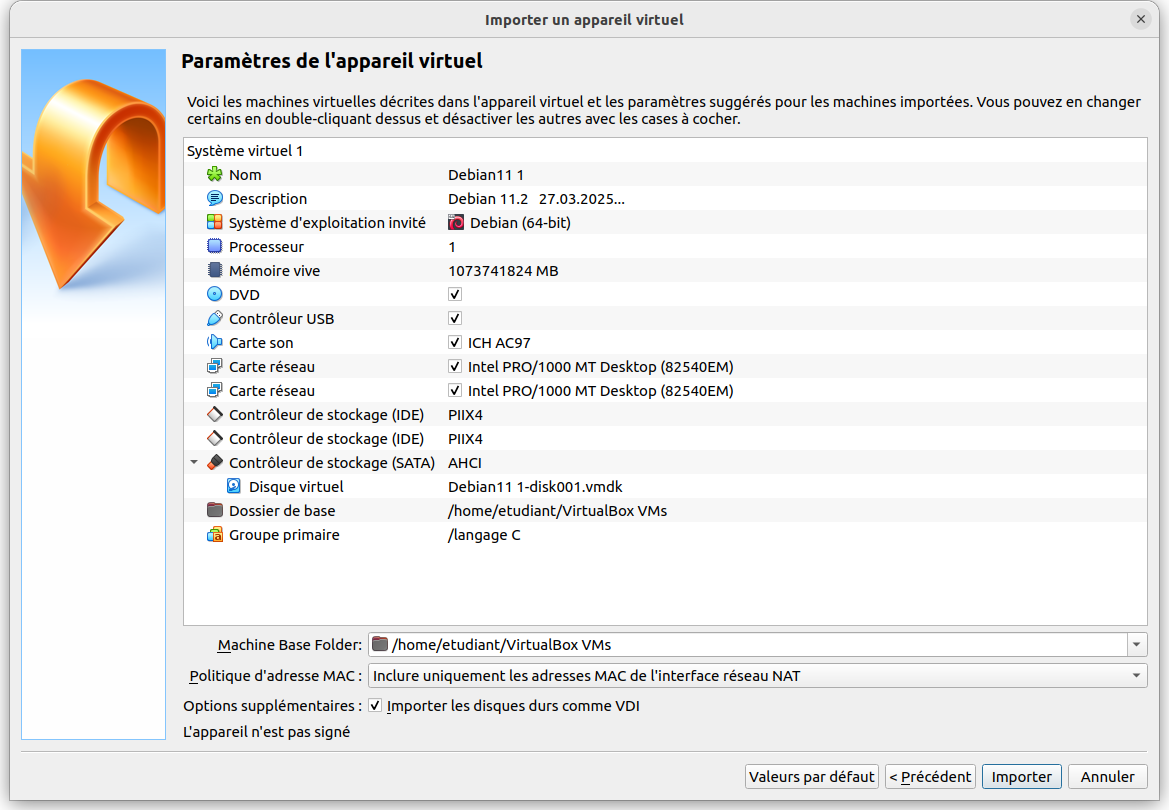
Task: Click the DVD disc icon
Action: [x=214, y=295]
